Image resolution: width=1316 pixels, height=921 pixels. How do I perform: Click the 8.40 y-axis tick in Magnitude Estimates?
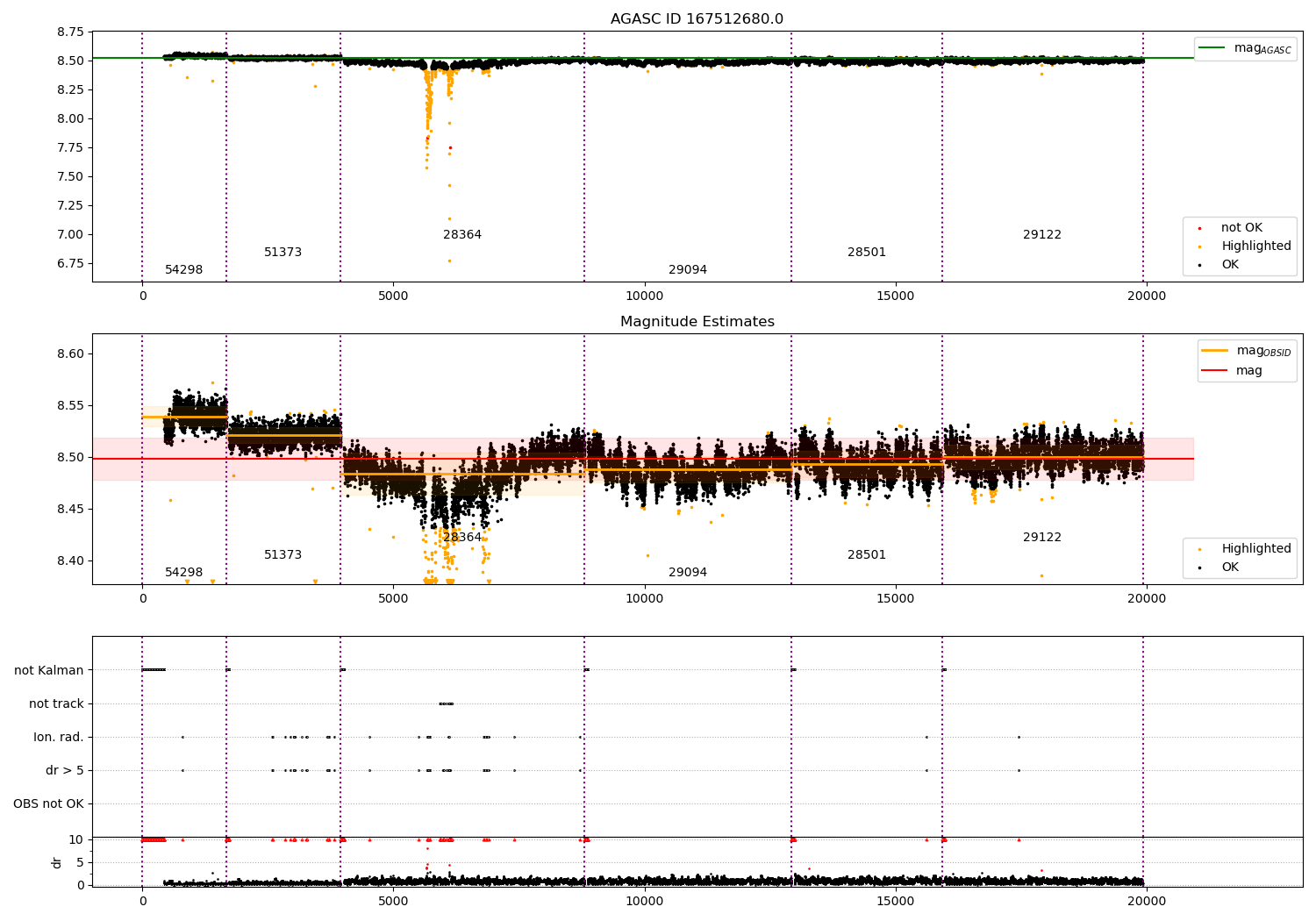pos(69,561)
